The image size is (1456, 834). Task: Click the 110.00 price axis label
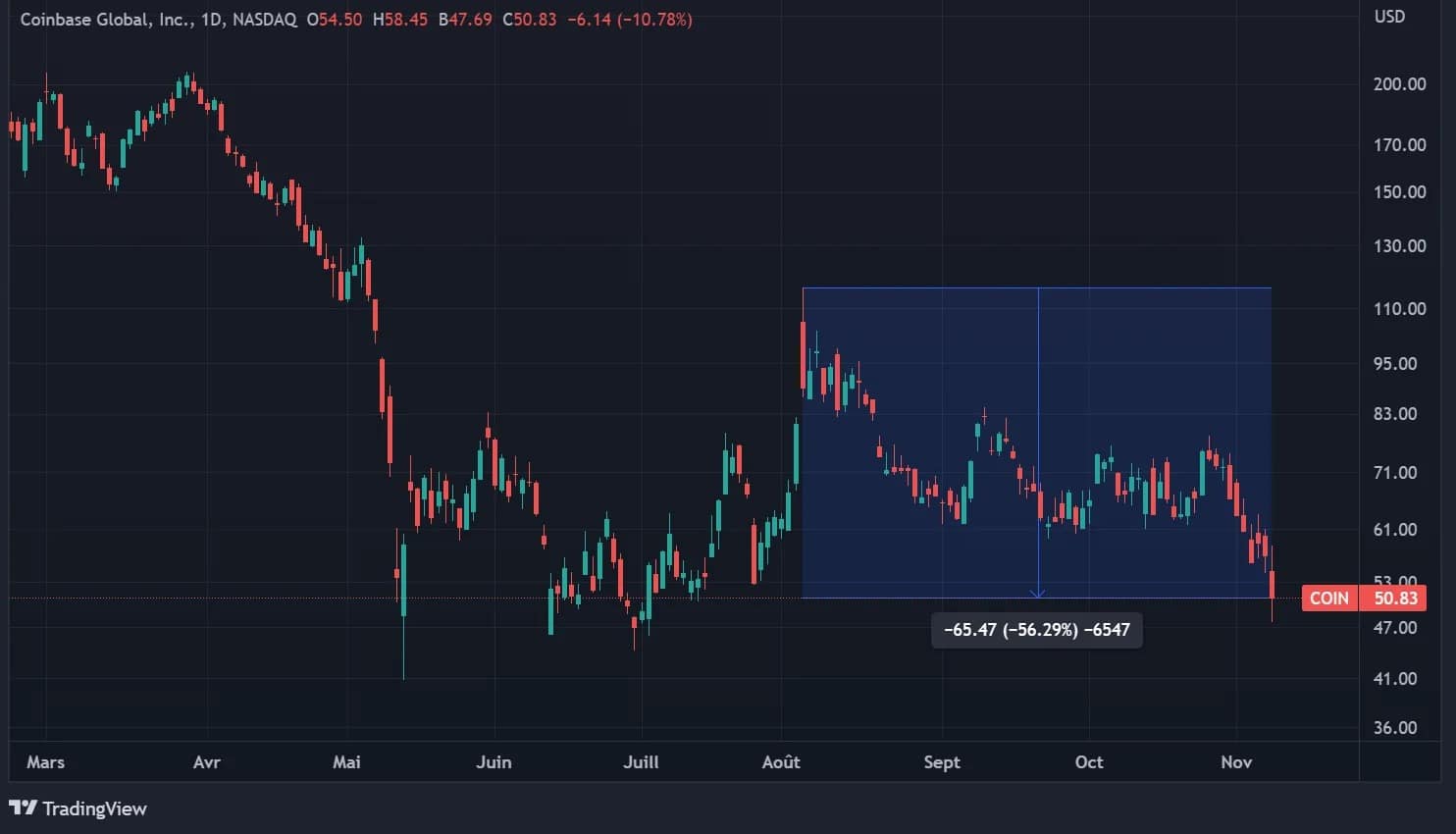[x=1399, y=309]
